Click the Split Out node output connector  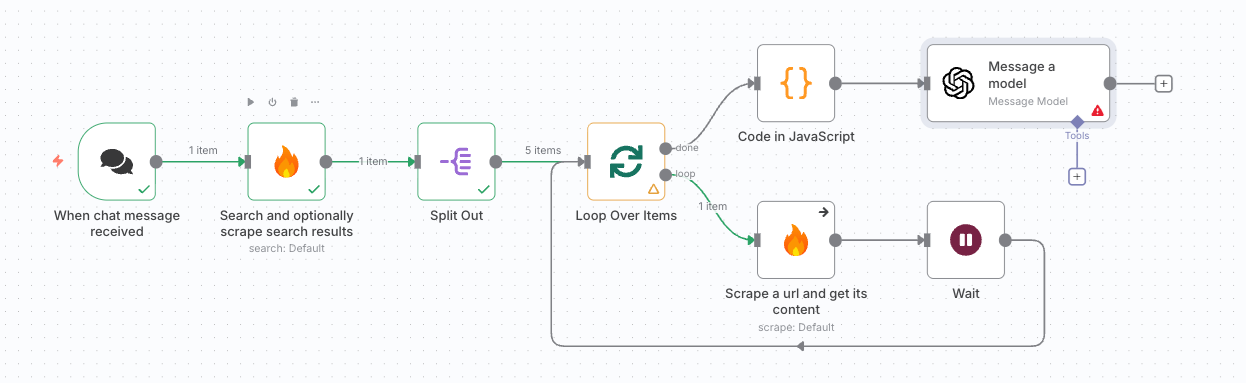coord(496,162)
